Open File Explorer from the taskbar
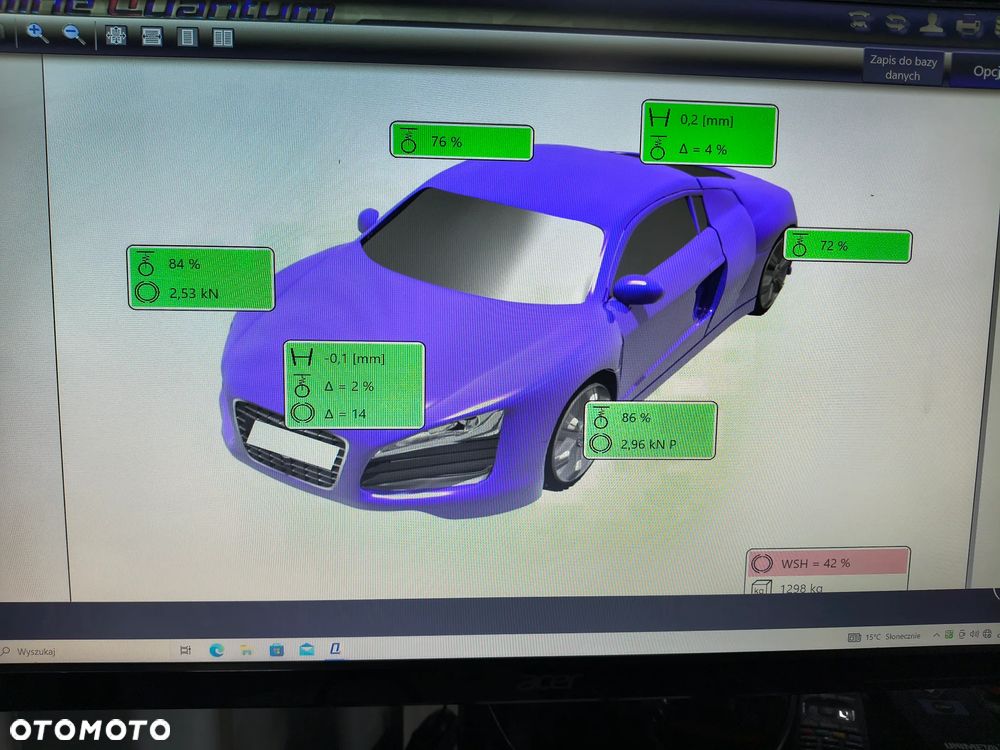Image resolution: width=1000 pixels, height=750 pixels. (246, 650)
